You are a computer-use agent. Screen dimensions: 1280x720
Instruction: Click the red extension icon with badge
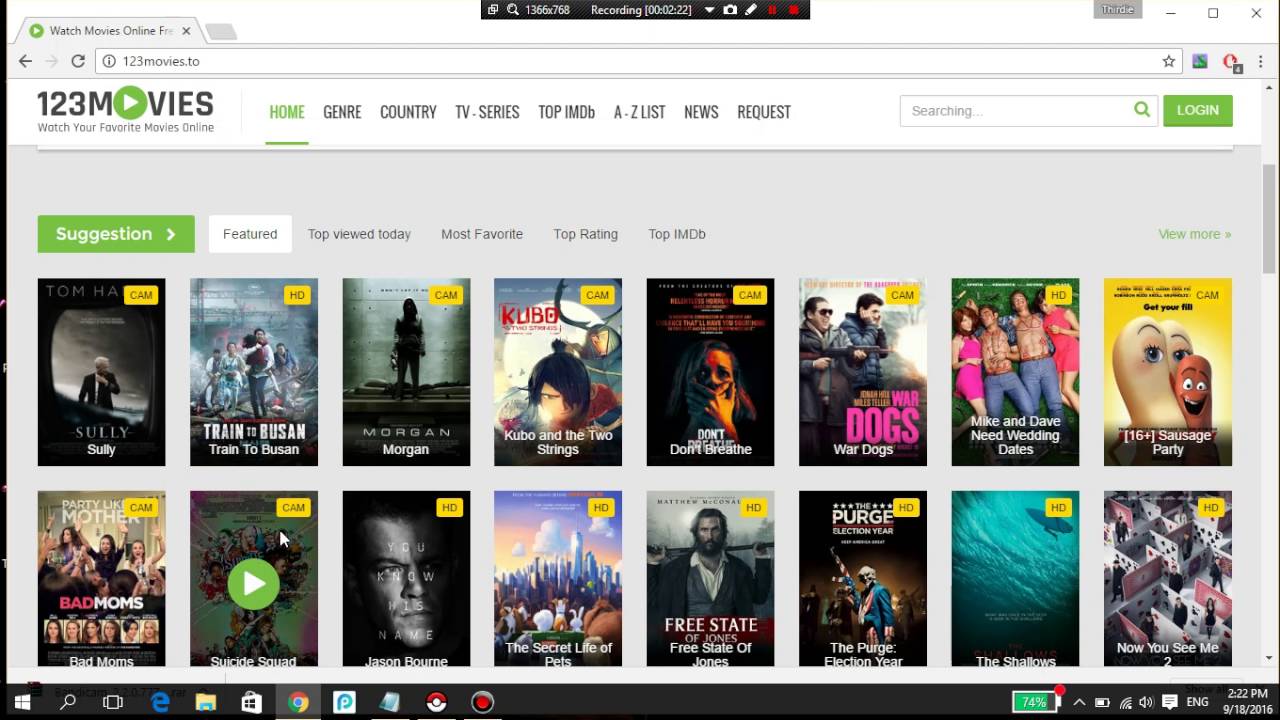point(1231,62)
